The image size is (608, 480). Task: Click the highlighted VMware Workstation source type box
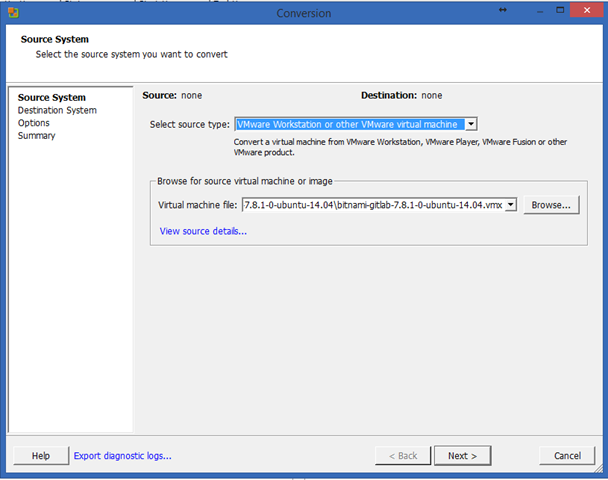click(x=350, y=124)
